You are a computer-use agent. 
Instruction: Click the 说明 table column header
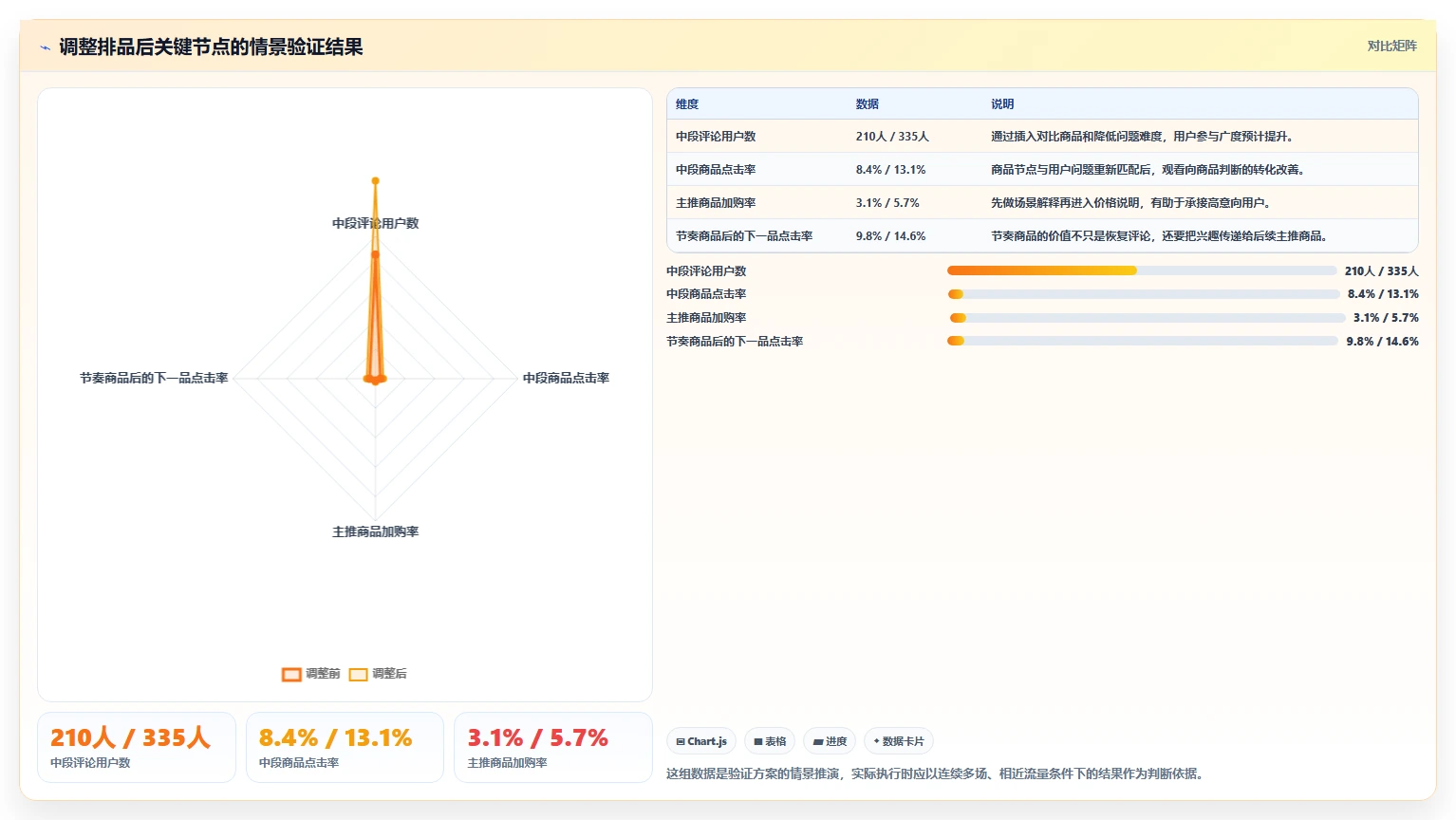point(1002,104)
